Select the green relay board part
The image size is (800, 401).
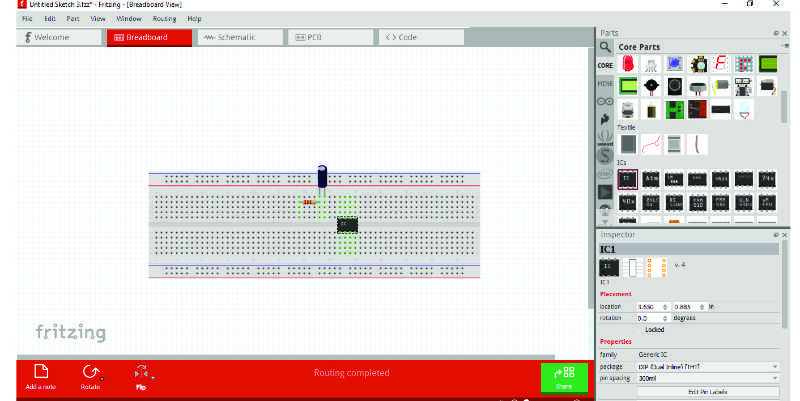(674, 110)
